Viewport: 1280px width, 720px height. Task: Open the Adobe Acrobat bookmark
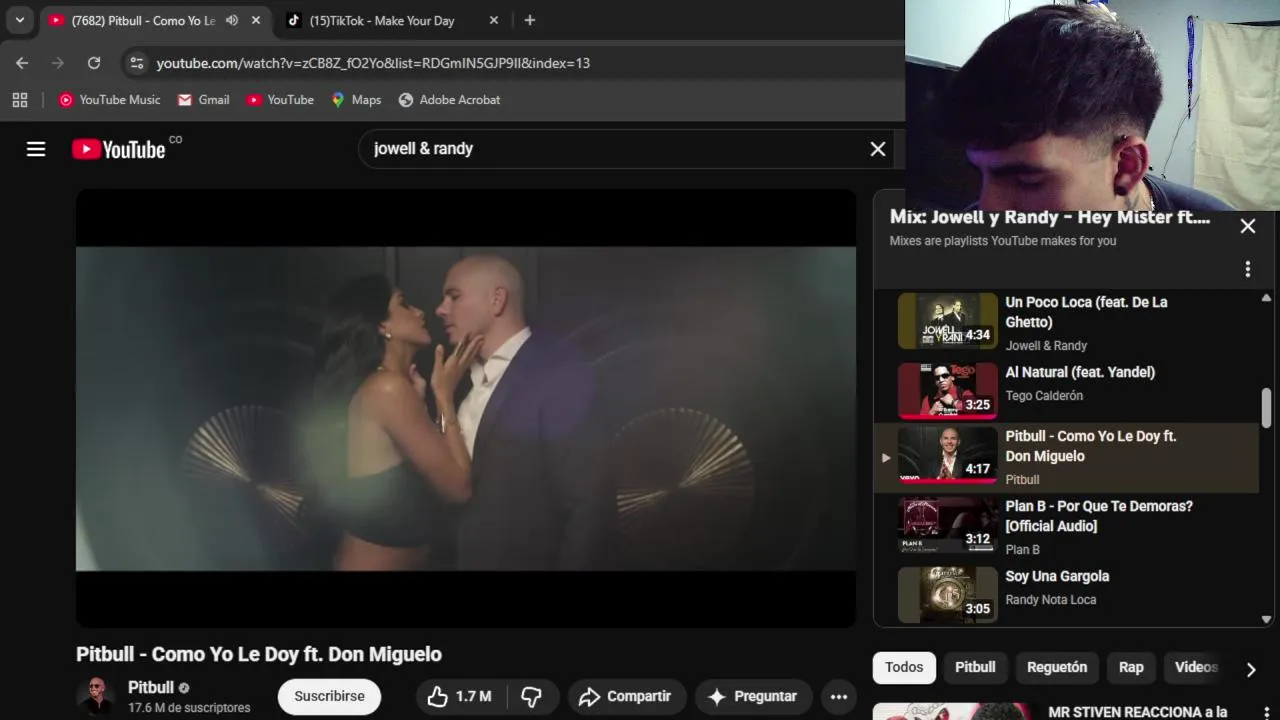tap(449, 100)
